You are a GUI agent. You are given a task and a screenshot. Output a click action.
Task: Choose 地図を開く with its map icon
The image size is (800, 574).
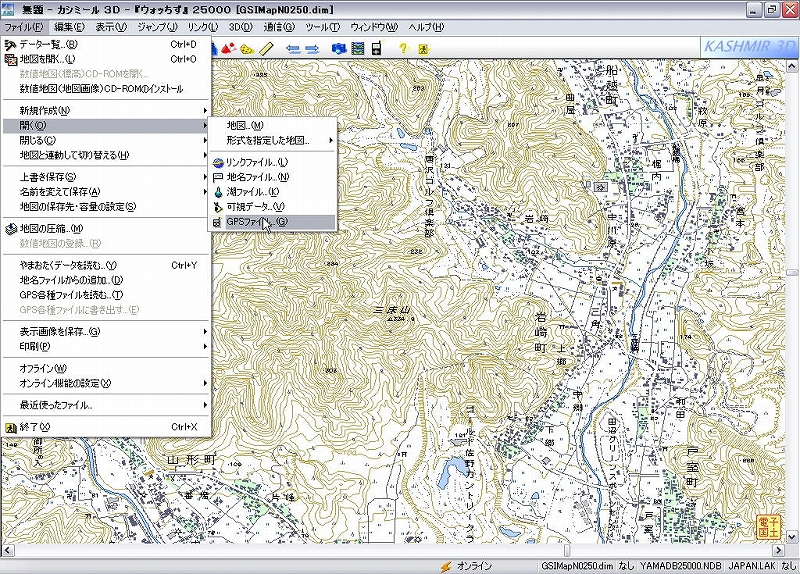(106, 59)
